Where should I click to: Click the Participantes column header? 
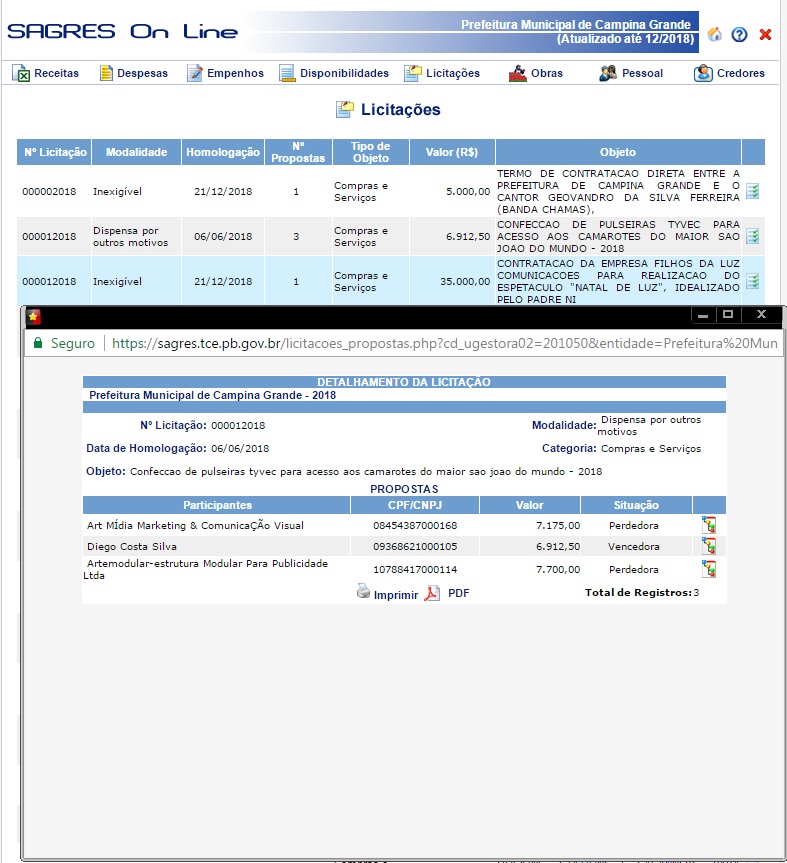point(217,505)
